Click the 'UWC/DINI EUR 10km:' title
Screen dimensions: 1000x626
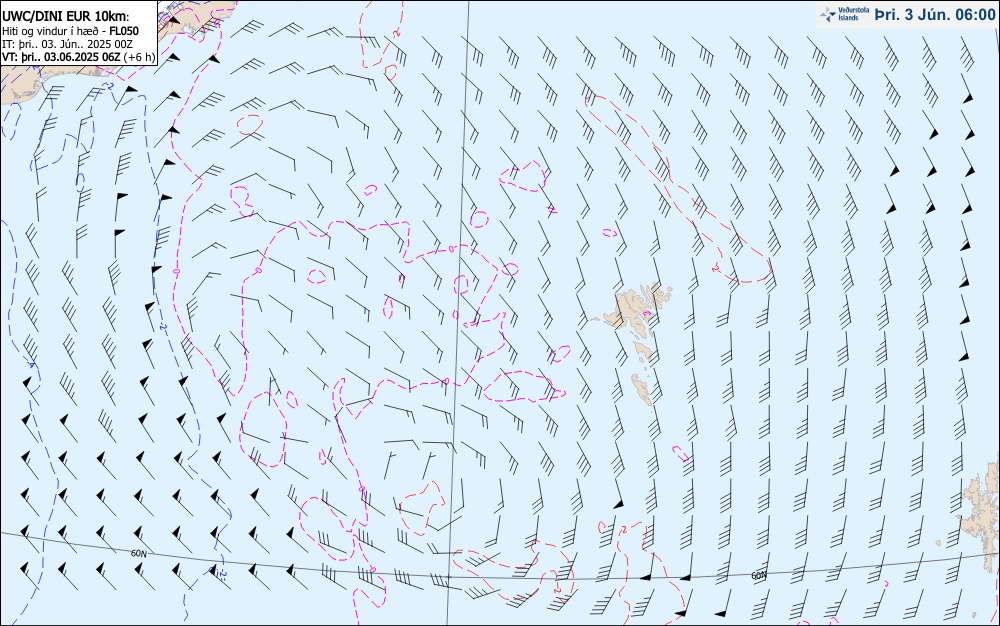point(66,17)
